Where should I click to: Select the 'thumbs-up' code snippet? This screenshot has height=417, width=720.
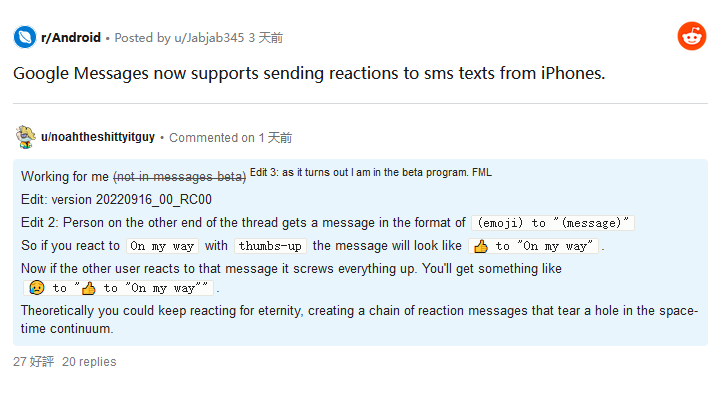pyautogui.click(x=270, y=246)
